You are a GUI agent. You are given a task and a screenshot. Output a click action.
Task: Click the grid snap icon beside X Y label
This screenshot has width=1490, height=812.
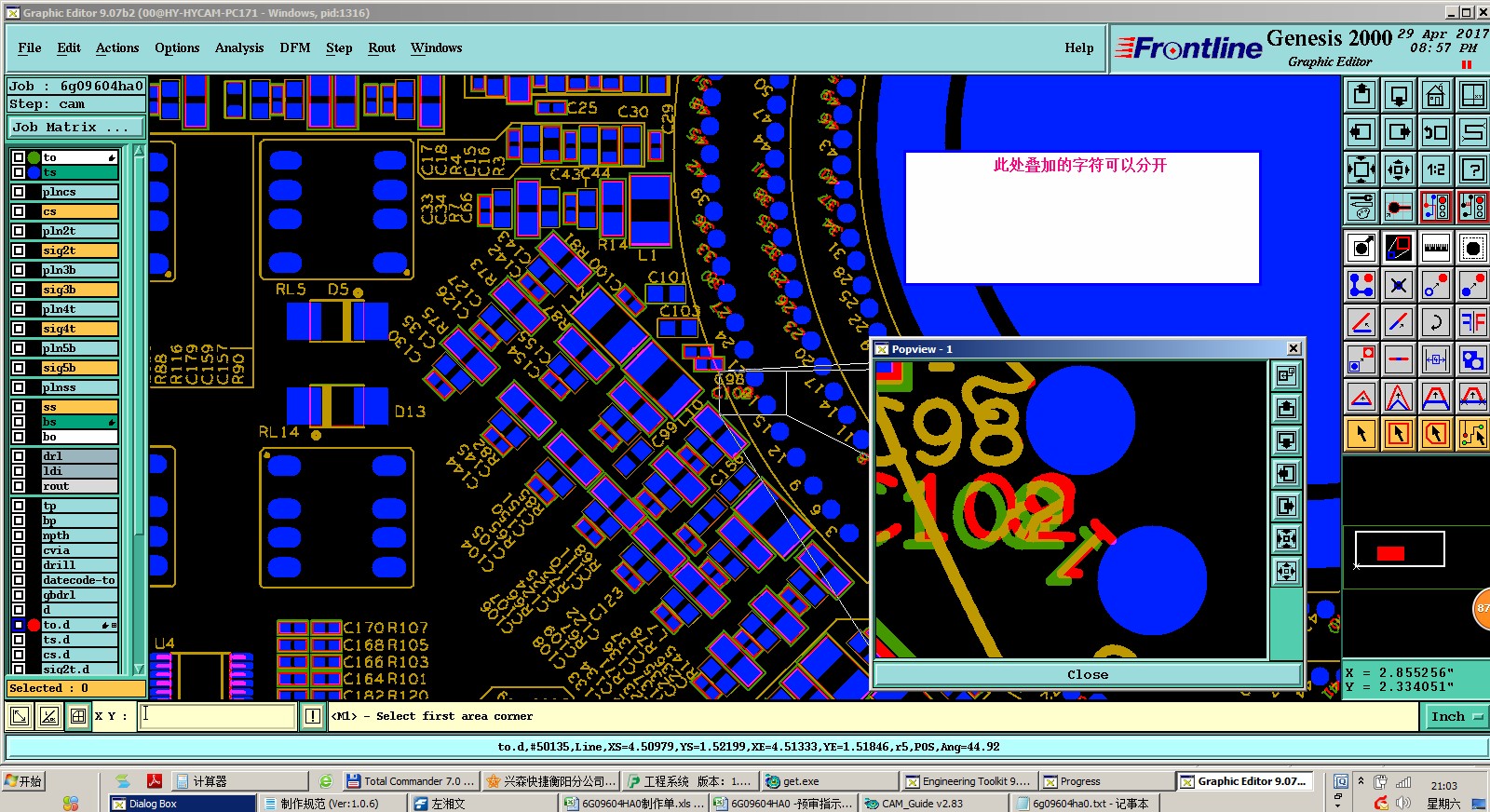(x=78, y=716)
